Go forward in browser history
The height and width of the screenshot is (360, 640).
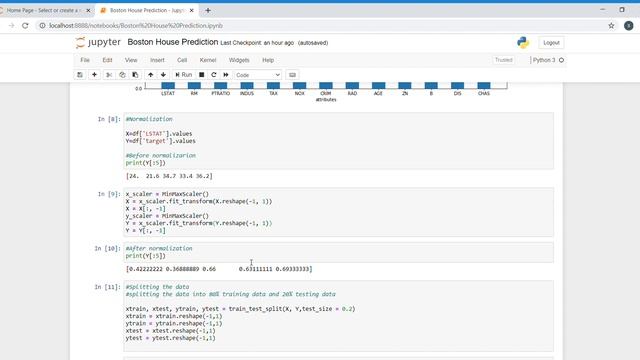click(x=11, y=25)
